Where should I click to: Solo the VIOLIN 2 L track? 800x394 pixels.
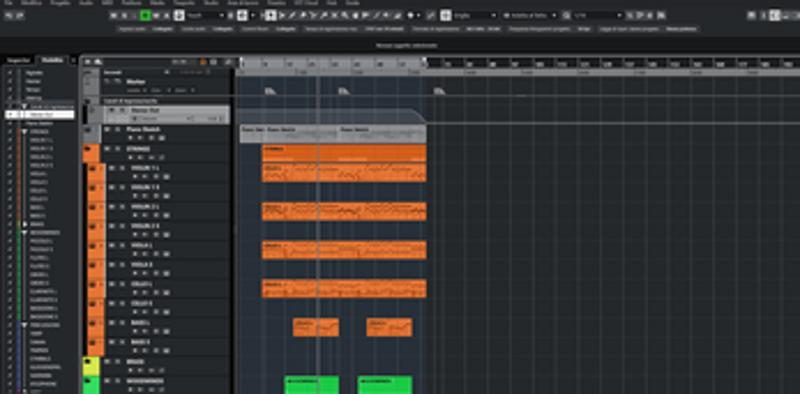(121, 207)
